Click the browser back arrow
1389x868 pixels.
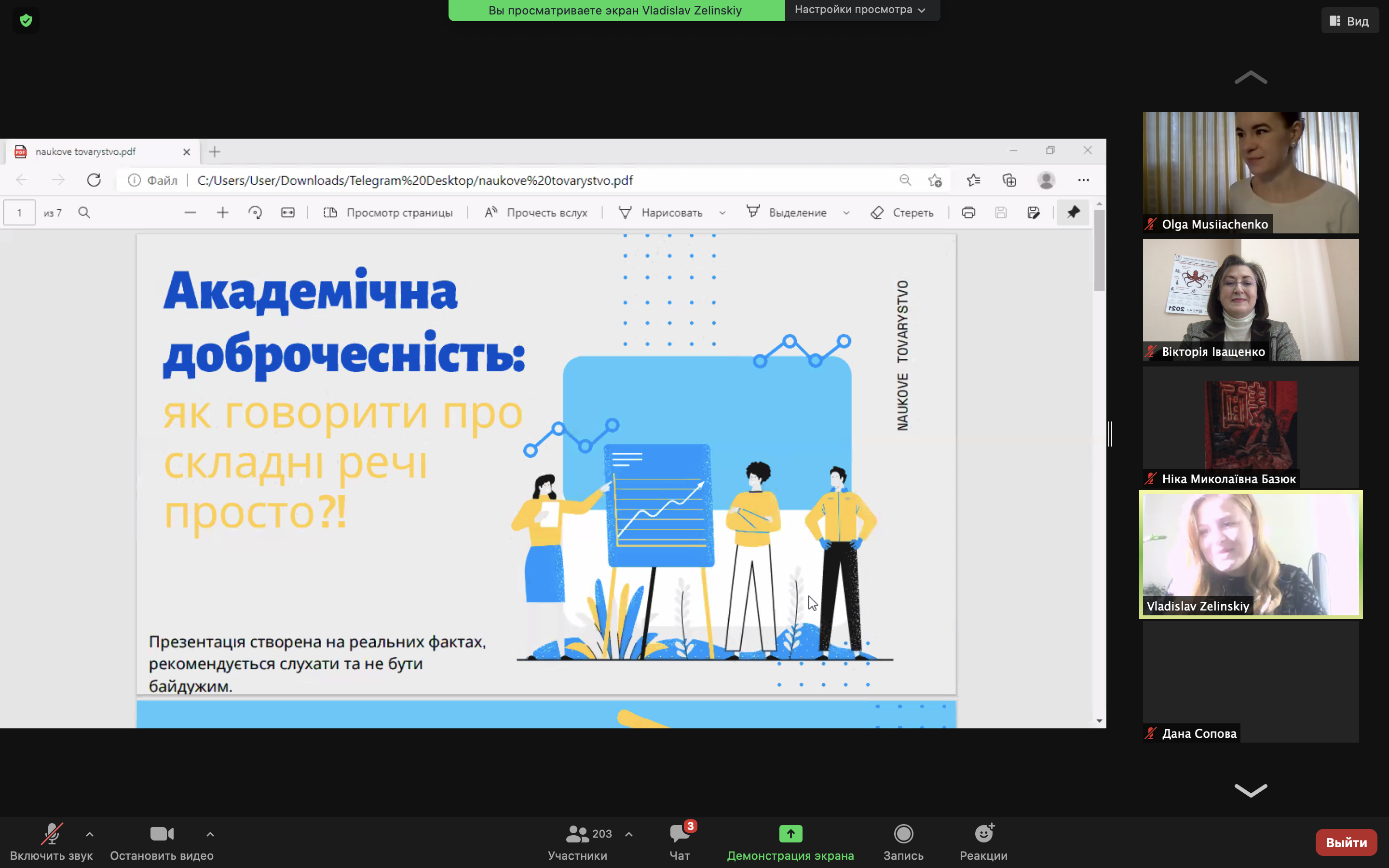pyautogui.click(x=22, y=180)
